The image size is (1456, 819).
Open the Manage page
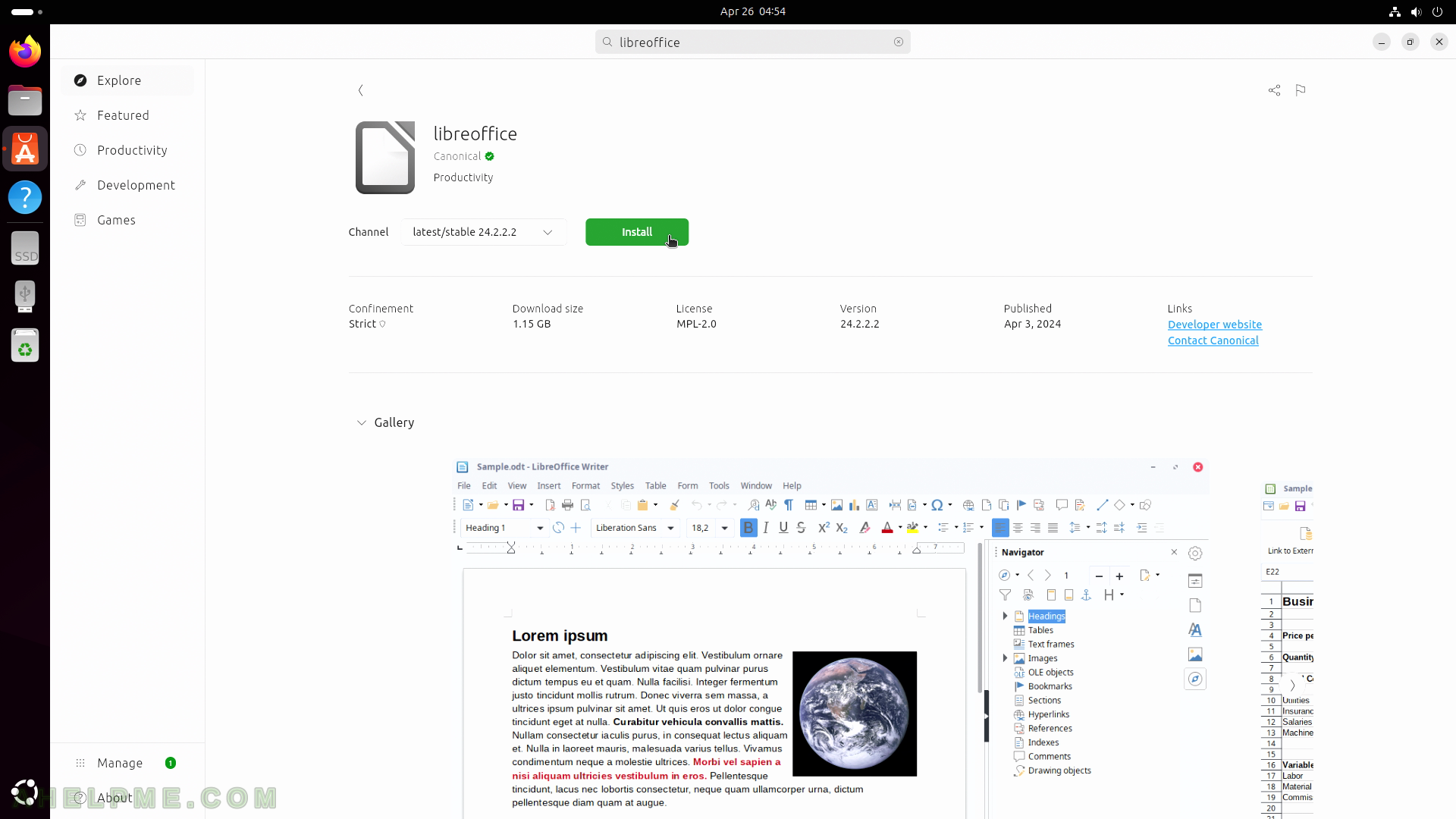(127, 763)
